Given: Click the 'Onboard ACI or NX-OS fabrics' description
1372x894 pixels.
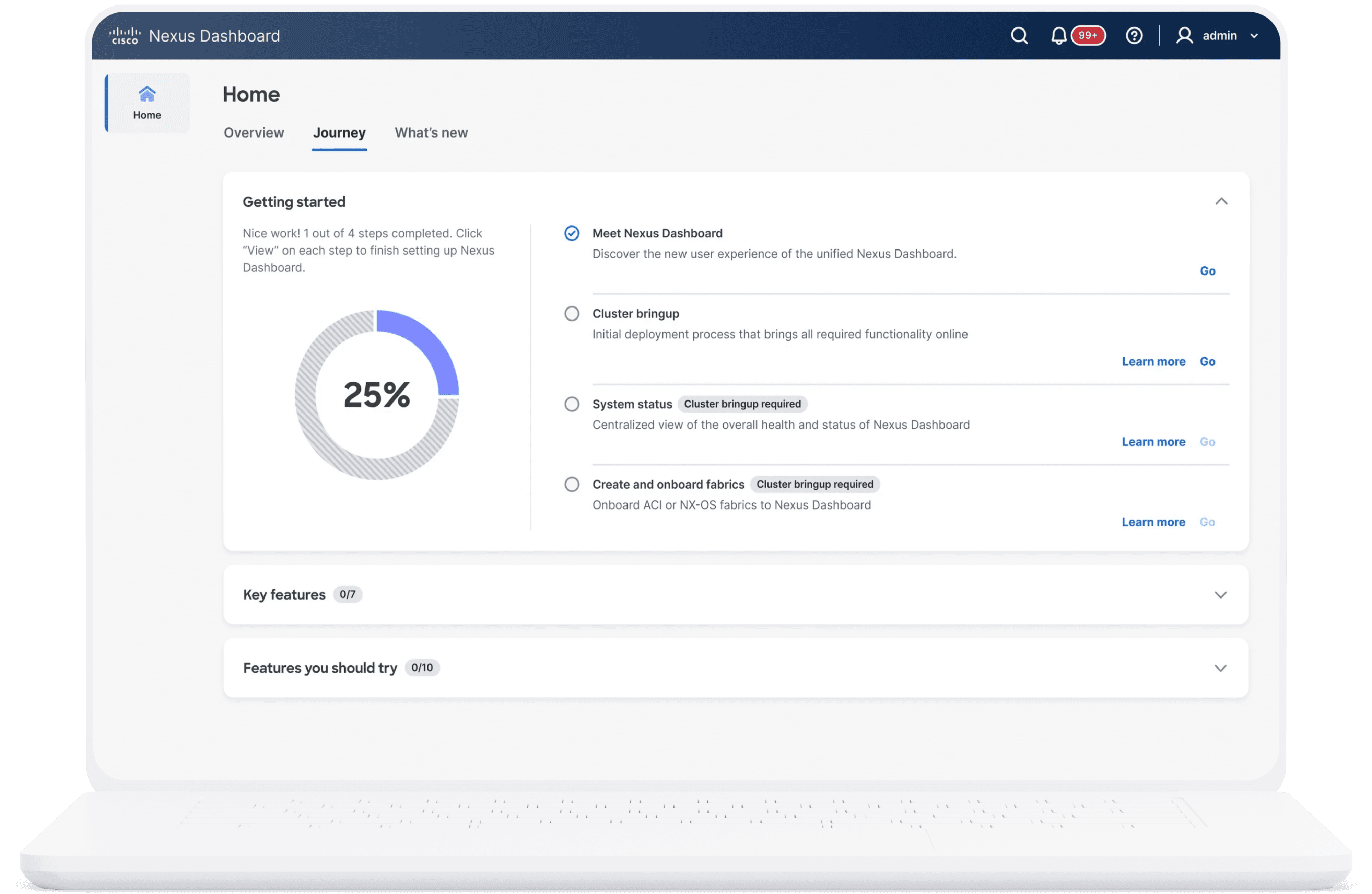Looking at the screenshot, I should (731, 505).
